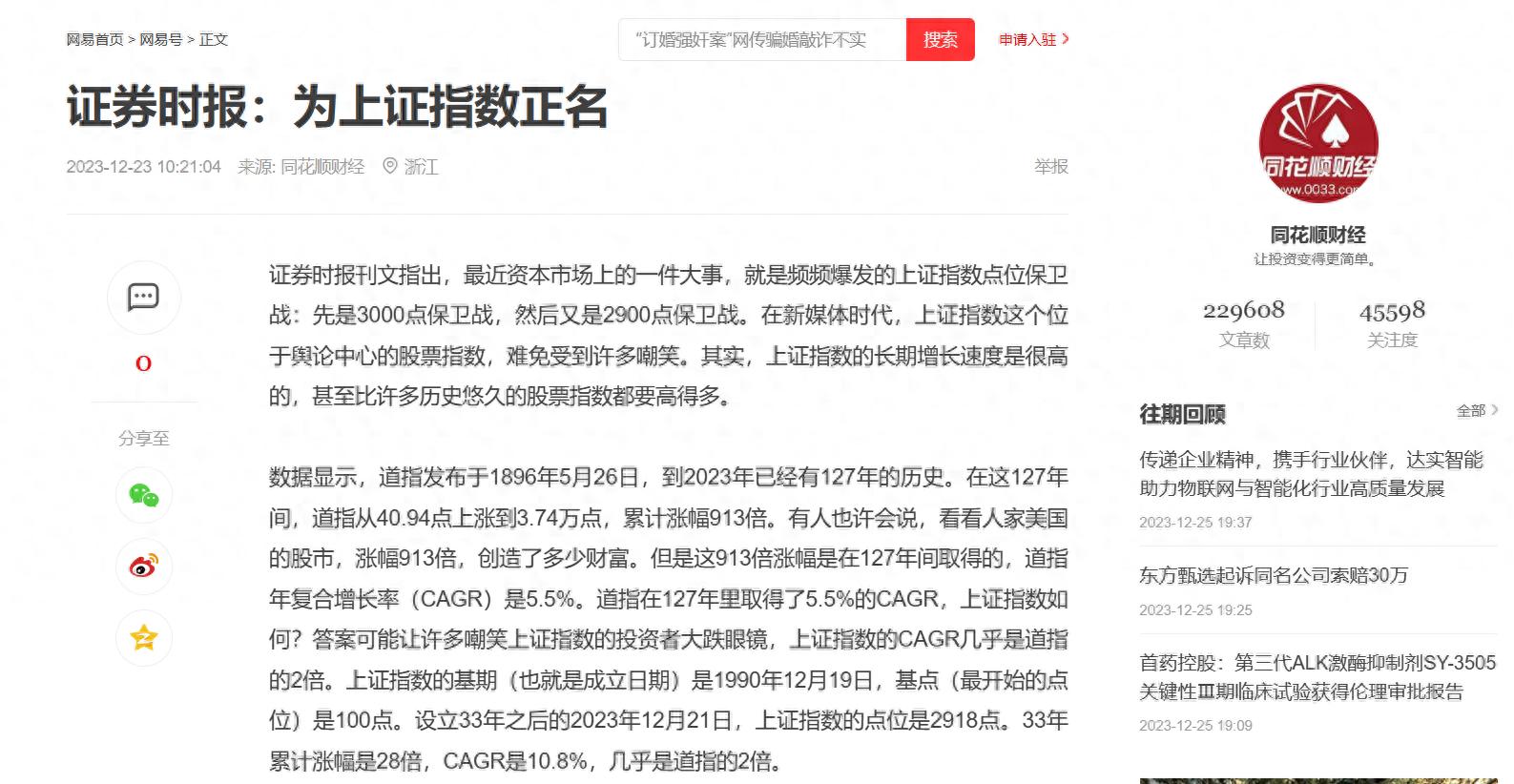Go to 网易首页 breadcrumb
The width and height of the screenshot is (1514, 784).
(94, 39)
